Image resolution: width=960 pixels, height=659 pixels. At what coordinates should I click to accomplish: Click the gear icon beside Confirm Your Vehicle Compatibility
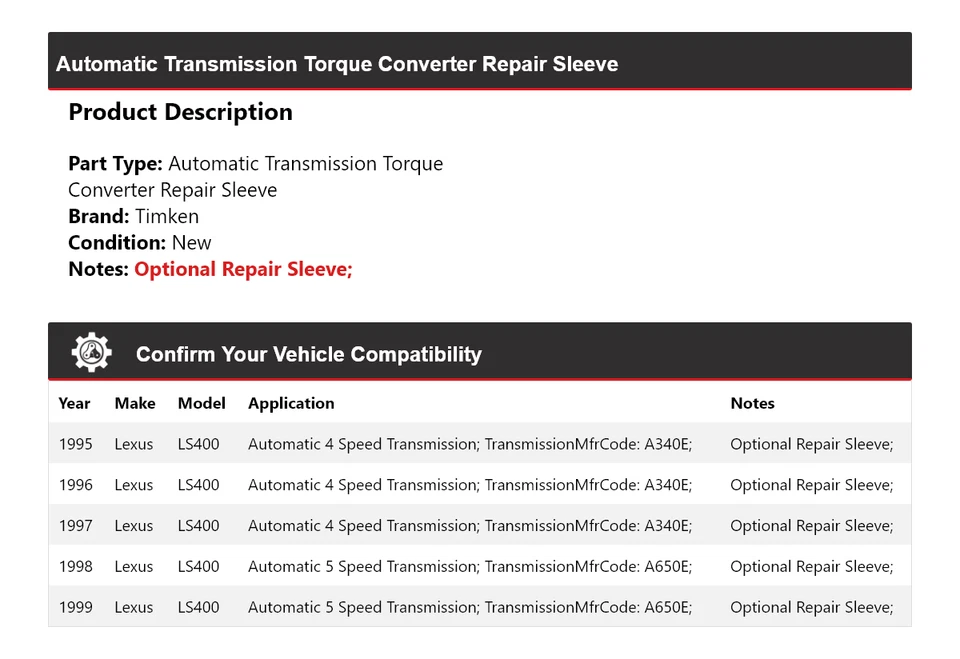coord(92,352)
